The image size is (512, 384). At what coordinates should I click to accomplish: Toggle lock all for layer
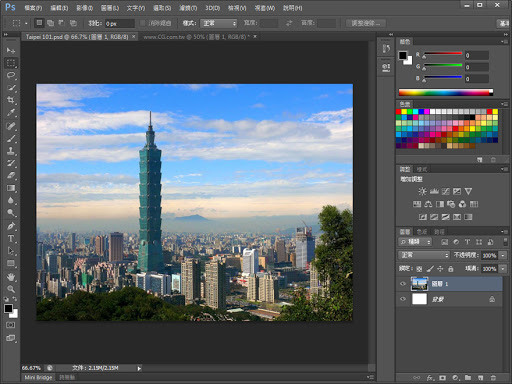coord(451,269)
